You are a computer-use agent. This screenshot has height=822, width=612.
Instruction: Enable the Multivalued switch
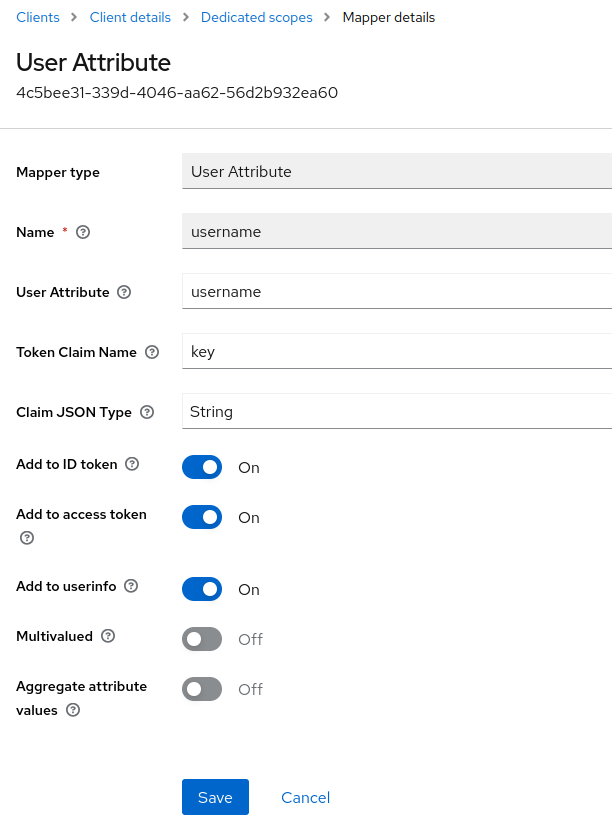pyautogui.click(x=202, y=639)
